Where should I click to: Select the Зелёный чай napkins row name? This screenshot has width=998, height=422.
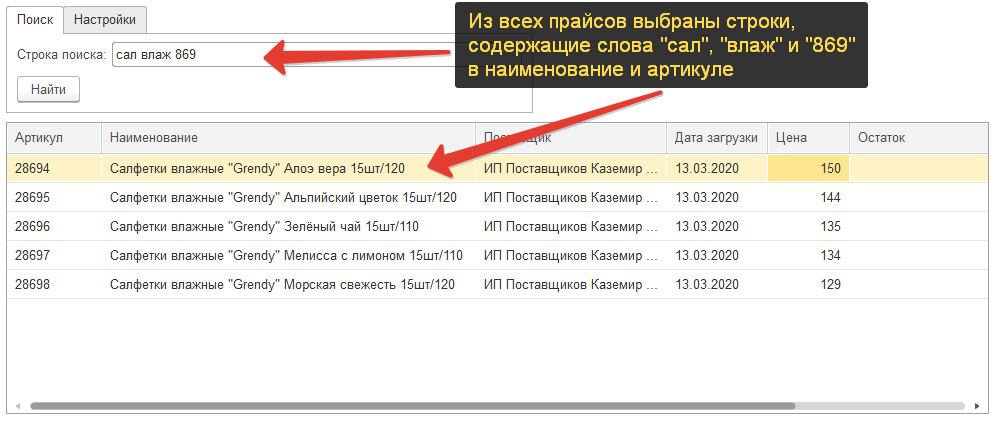click(x=264, y=227)
